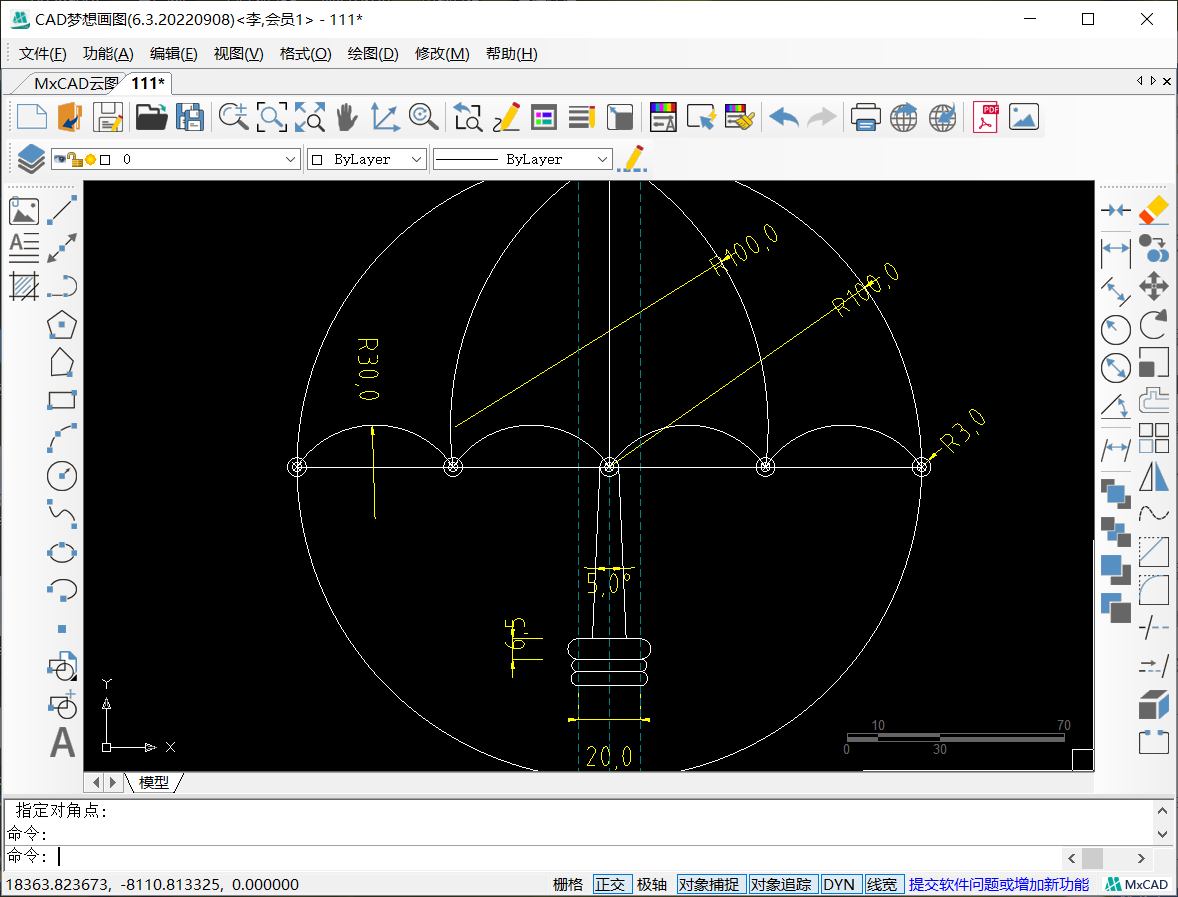Toggle 正交 ortho mode

[x=610, y=884]
